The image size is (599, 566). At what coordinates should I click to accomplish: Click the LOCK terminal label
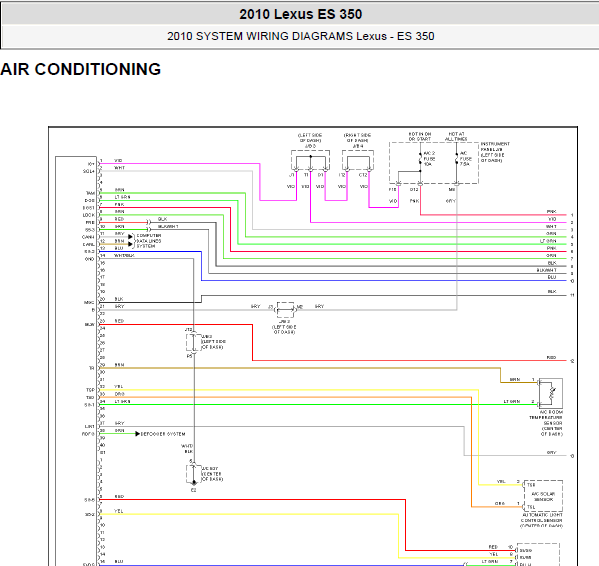(88, 215)
